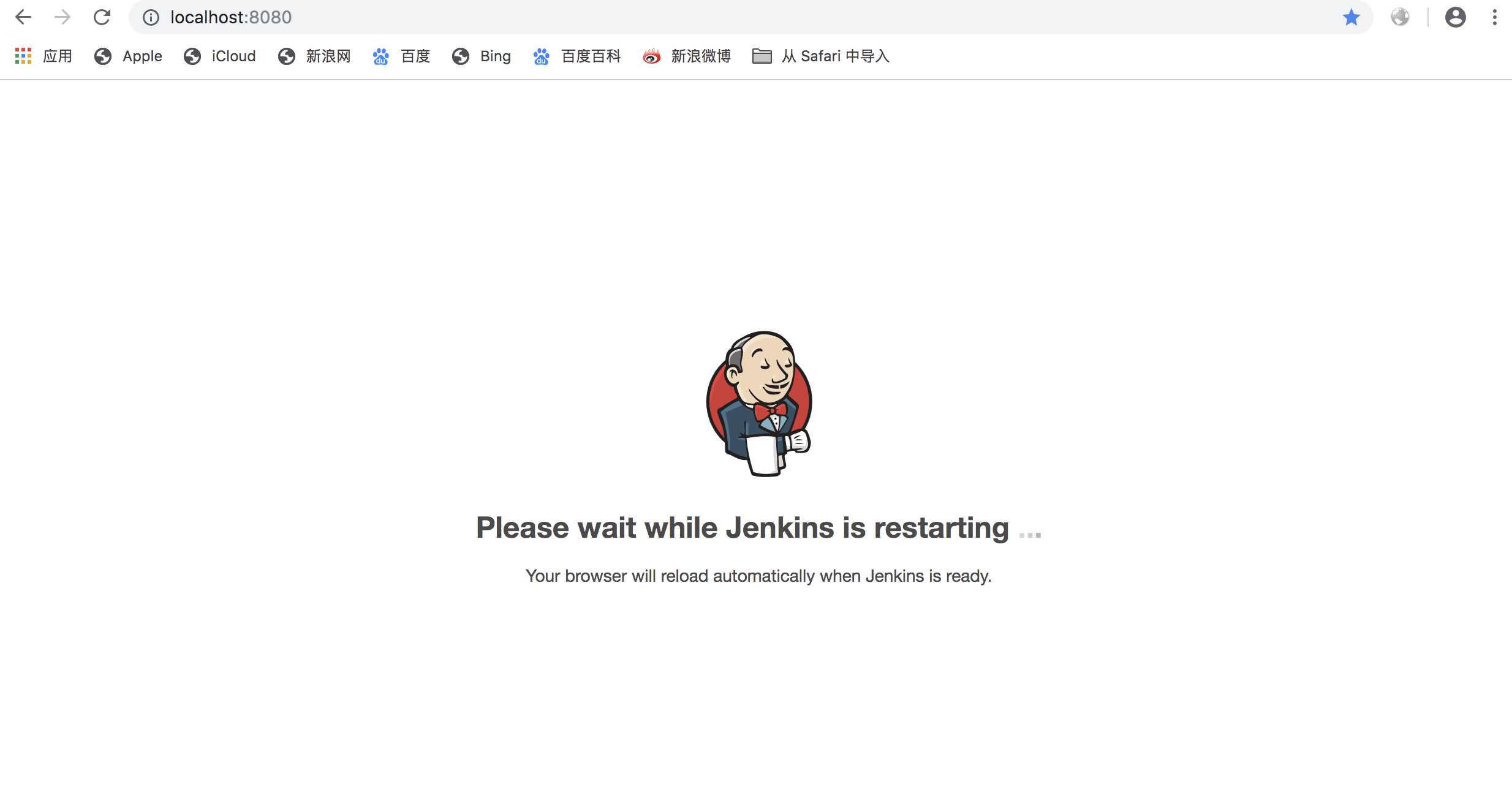Click the 'Your browser will reload automatically' text
This screenshot has width=1512, height=795.
point(758,576)
